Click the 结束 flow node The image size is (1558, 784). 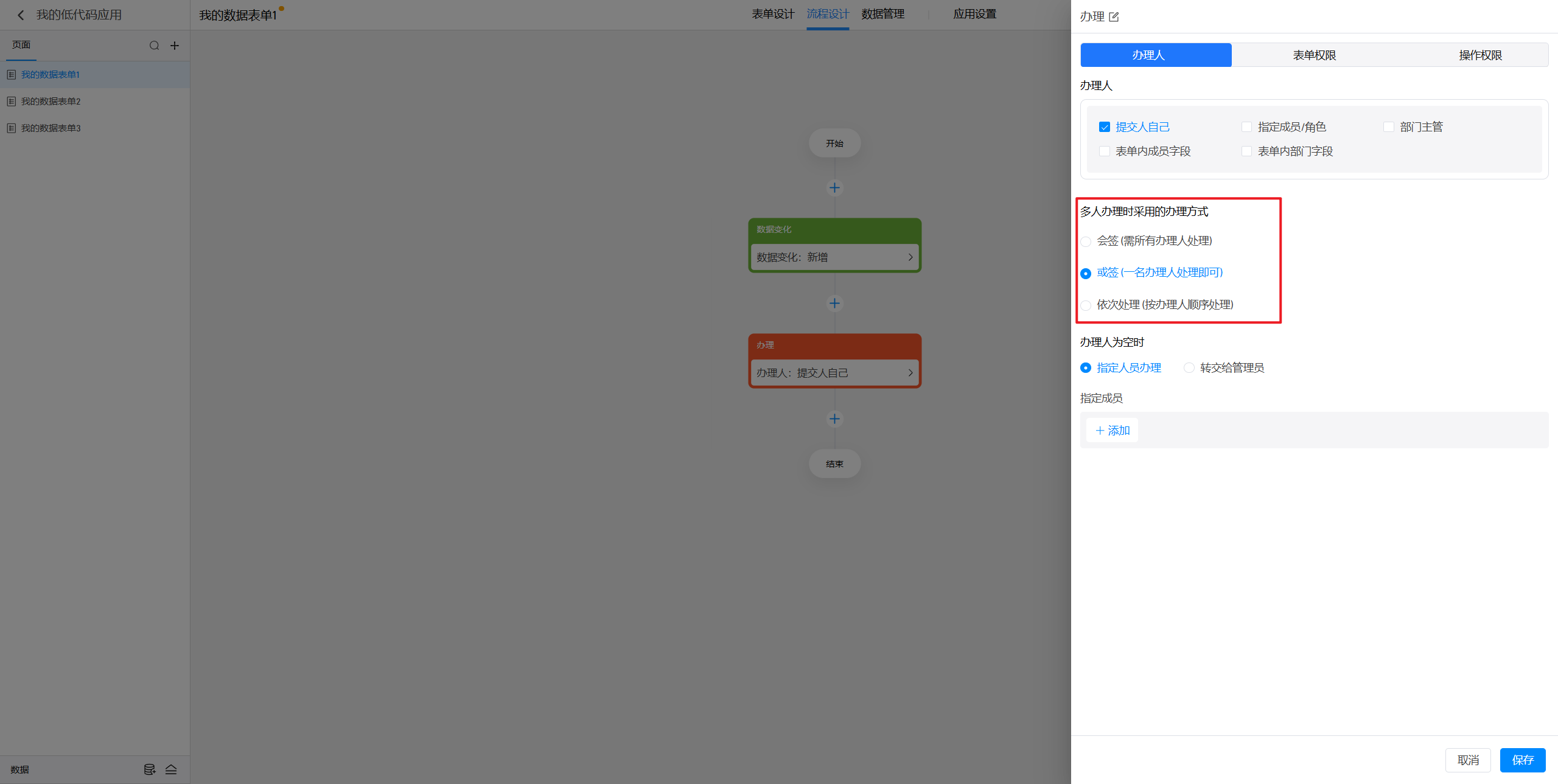click(x=834, y=464)
